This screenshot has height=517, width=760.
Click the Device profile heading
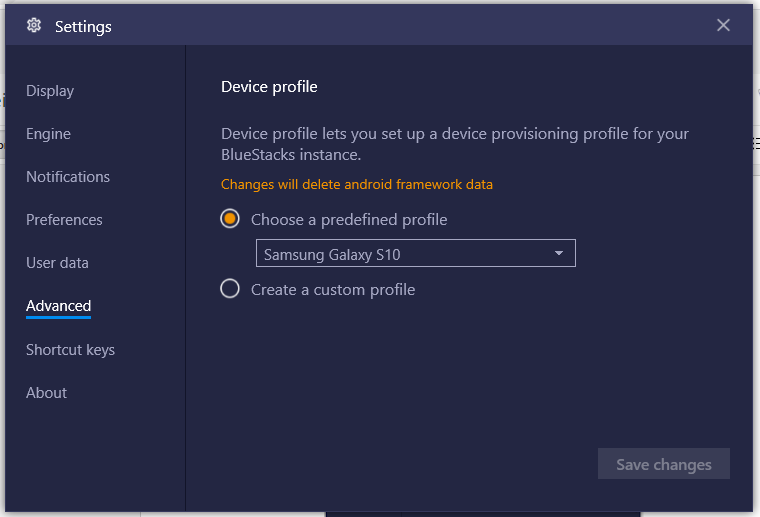(269, 87)
